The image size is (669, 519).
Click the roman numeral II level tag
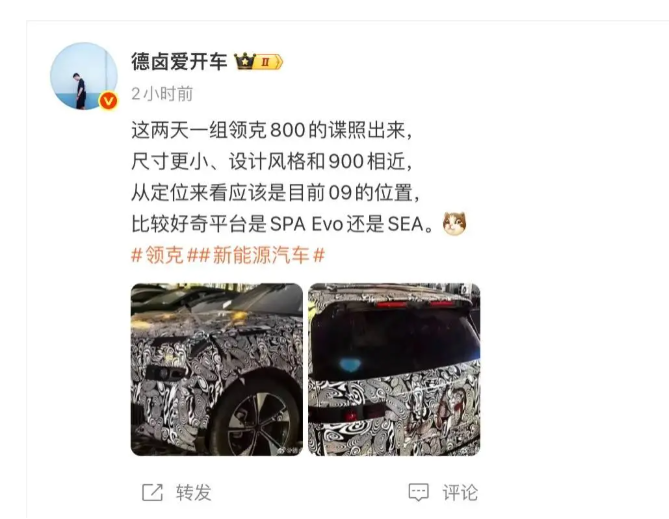point(269,62)
